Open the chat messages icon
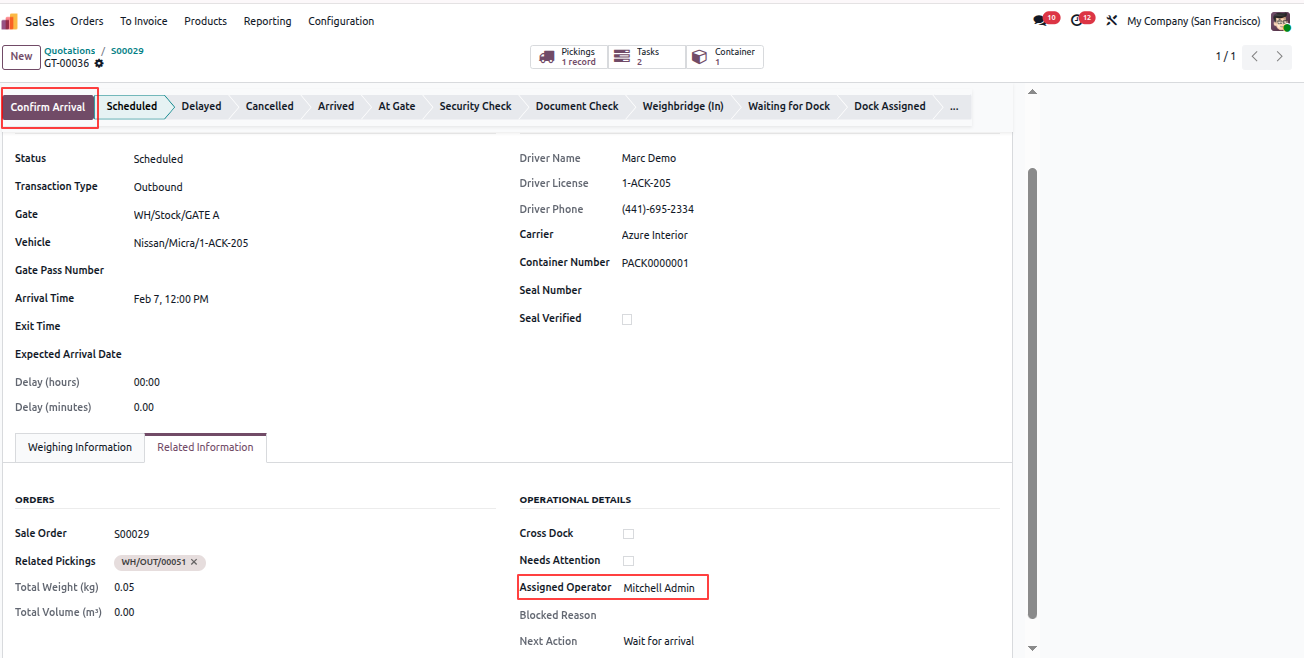Image resolution: width=1304 pixels, height=658 pixels. point(1040,21)
